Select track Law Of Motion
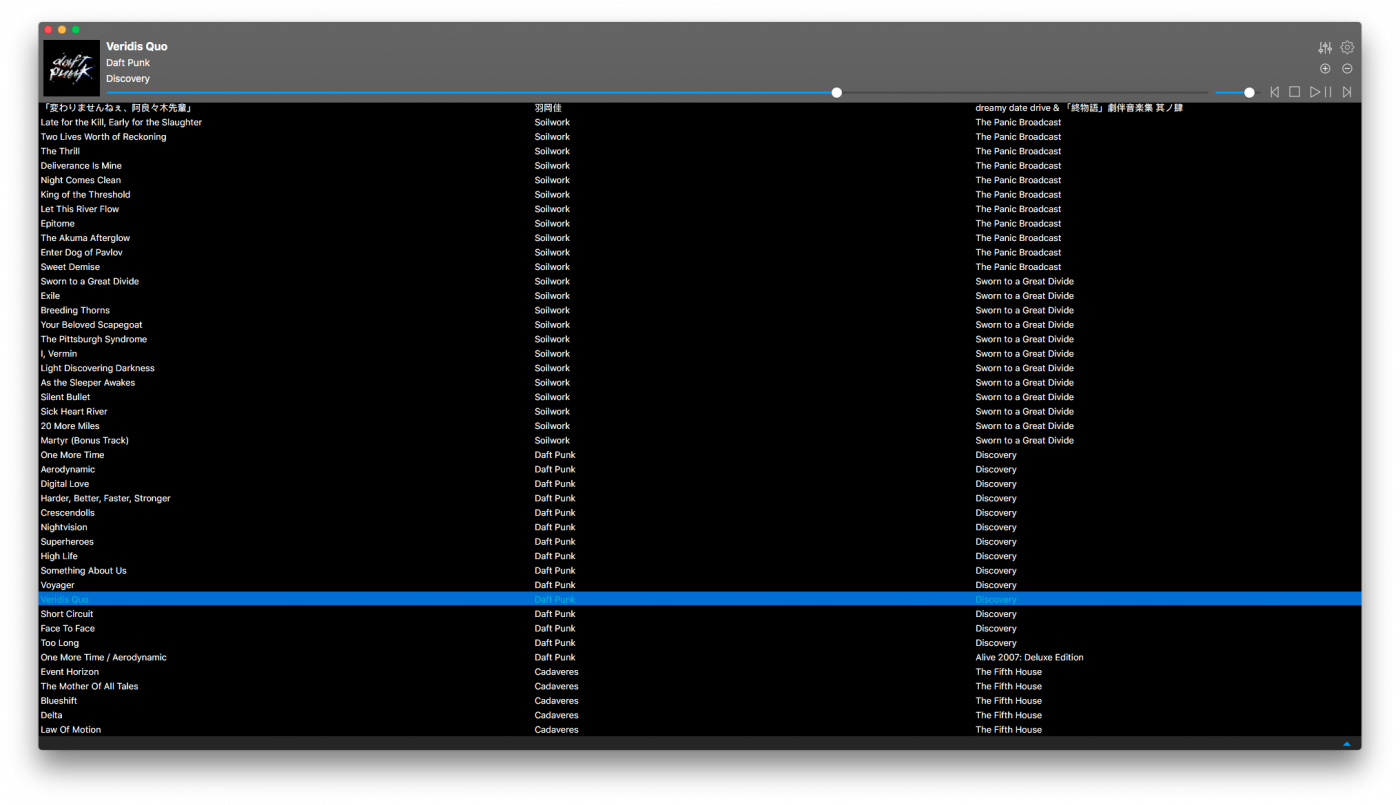Viewport: 1400px width, 805px height. click(71, 730)
